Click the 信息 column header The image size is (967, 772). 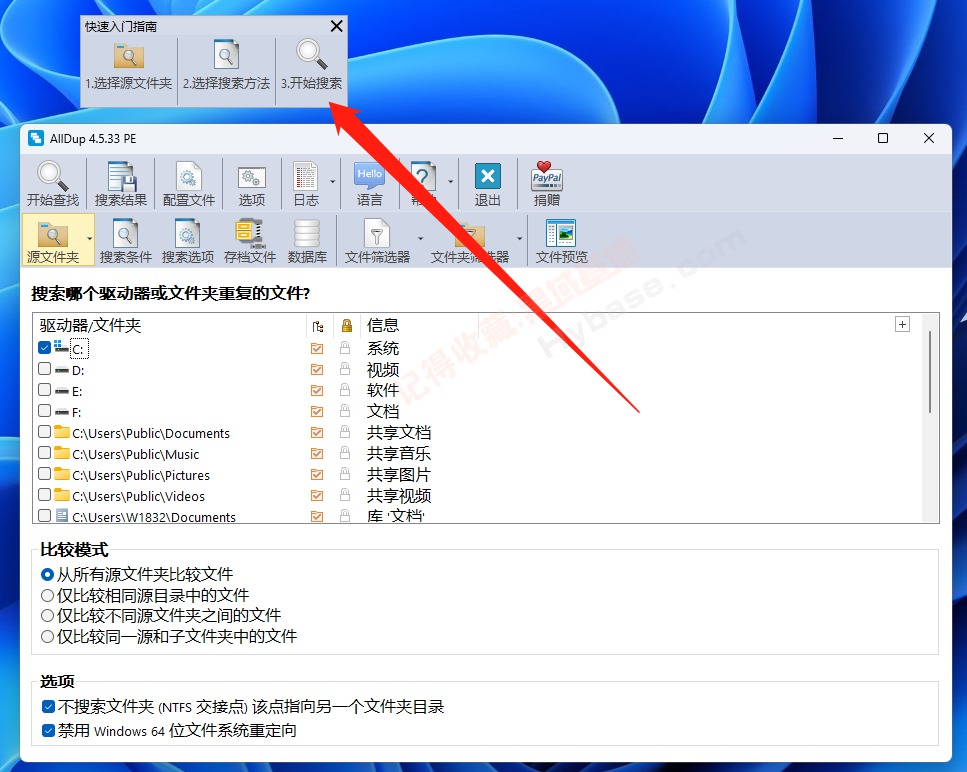click(x=382, y=325)
